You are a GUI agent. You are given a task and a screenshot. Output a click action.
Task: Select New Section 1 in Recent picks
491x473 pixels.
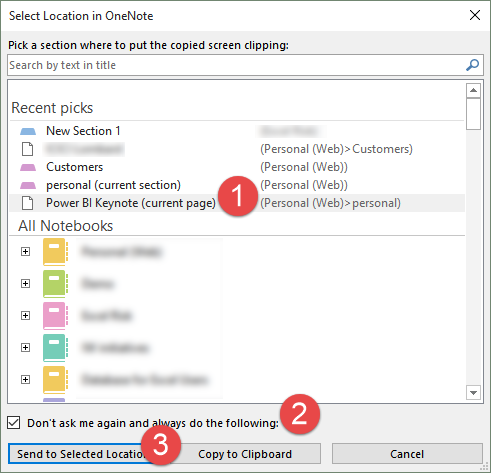tap(237, 131)
